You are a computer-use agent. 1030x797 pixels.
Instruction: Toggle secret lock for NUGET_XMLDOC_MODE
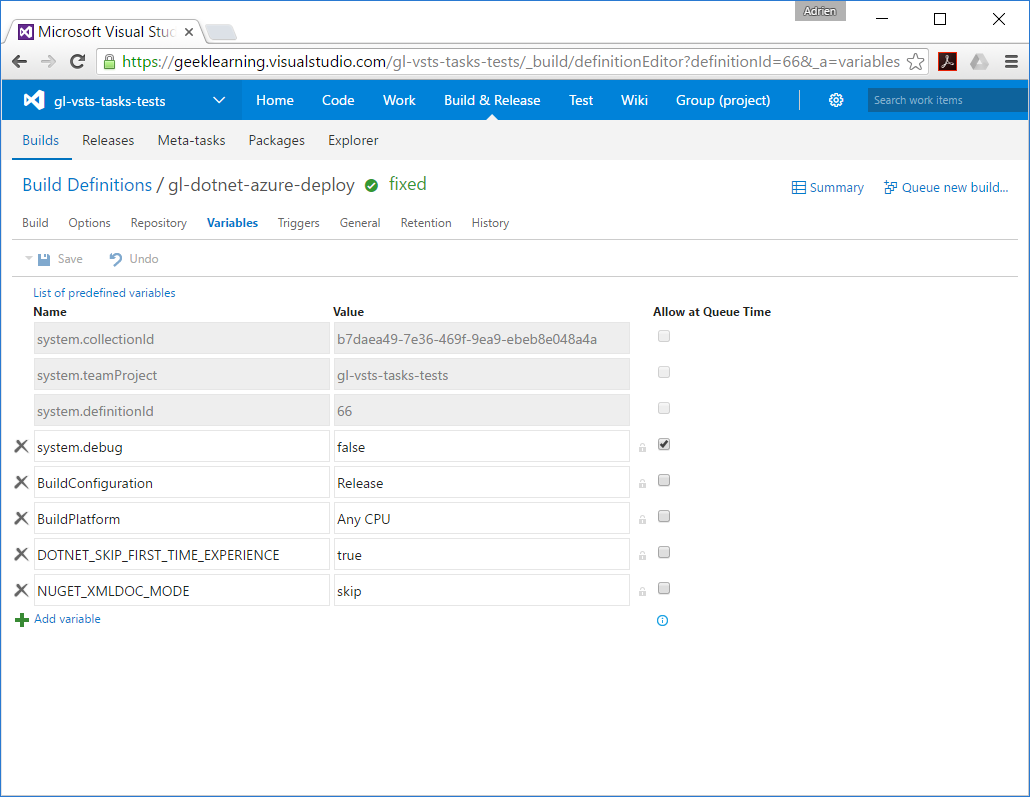[x=642, y=591]
